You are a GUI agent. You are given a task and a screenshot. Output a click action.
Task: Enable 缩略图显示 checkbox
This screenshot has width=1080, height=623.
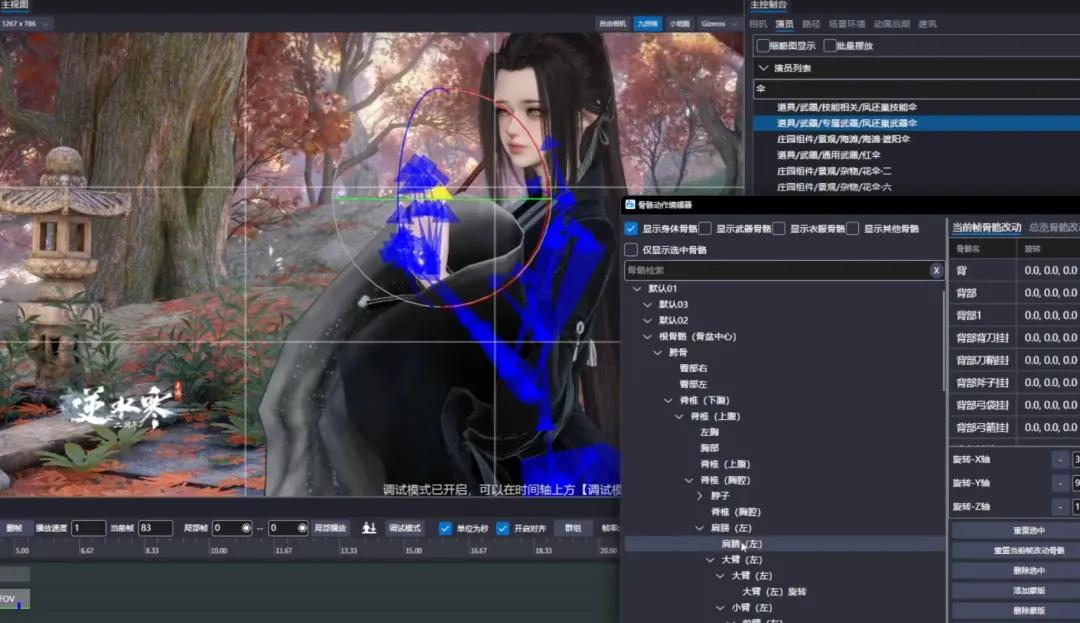[762, 45]
